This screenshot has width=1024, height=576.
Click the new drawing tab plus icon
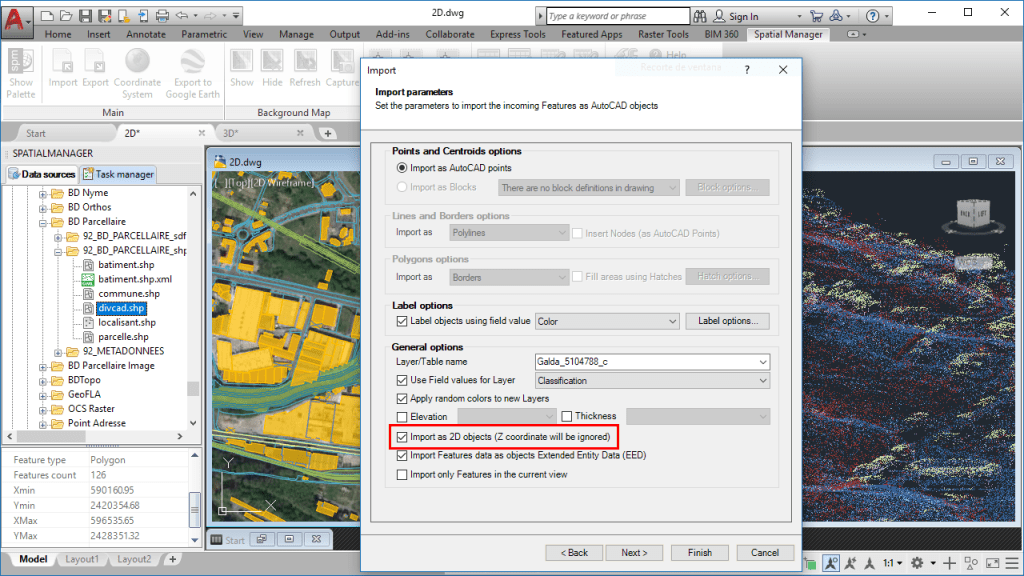coord(328,133)
